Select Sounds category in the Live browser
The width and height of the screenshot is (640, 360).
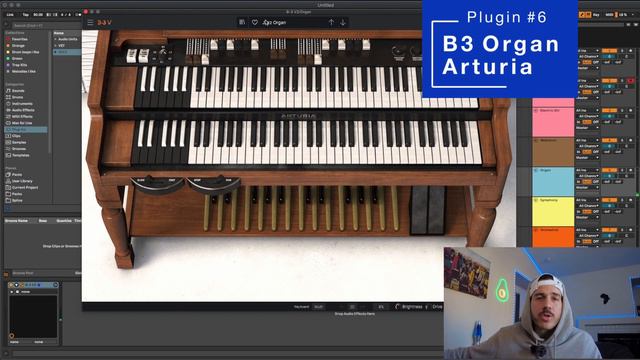click(x=18, y=91)
